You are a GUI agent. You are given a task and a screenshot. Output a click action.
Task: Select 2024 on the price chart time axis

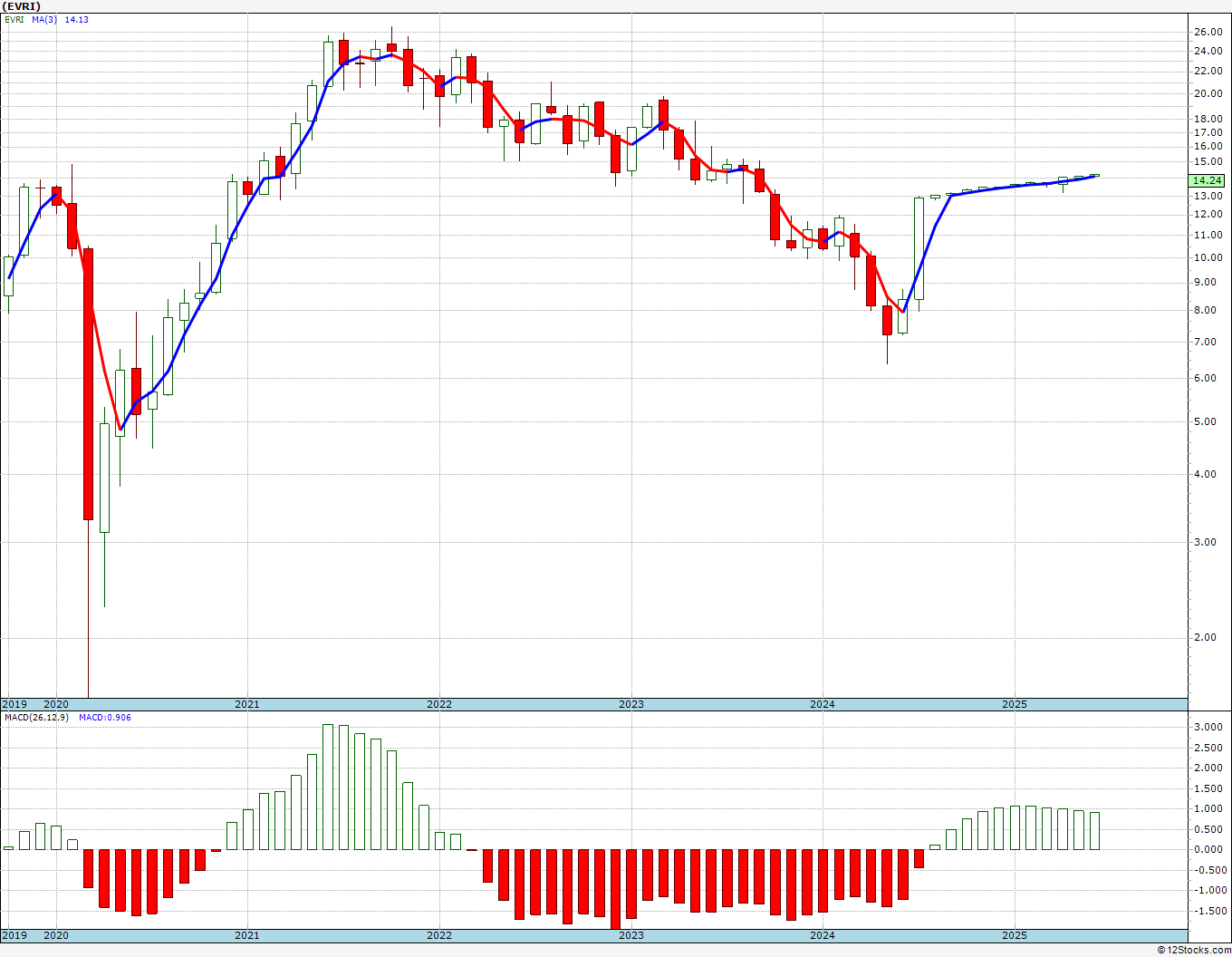823,704
